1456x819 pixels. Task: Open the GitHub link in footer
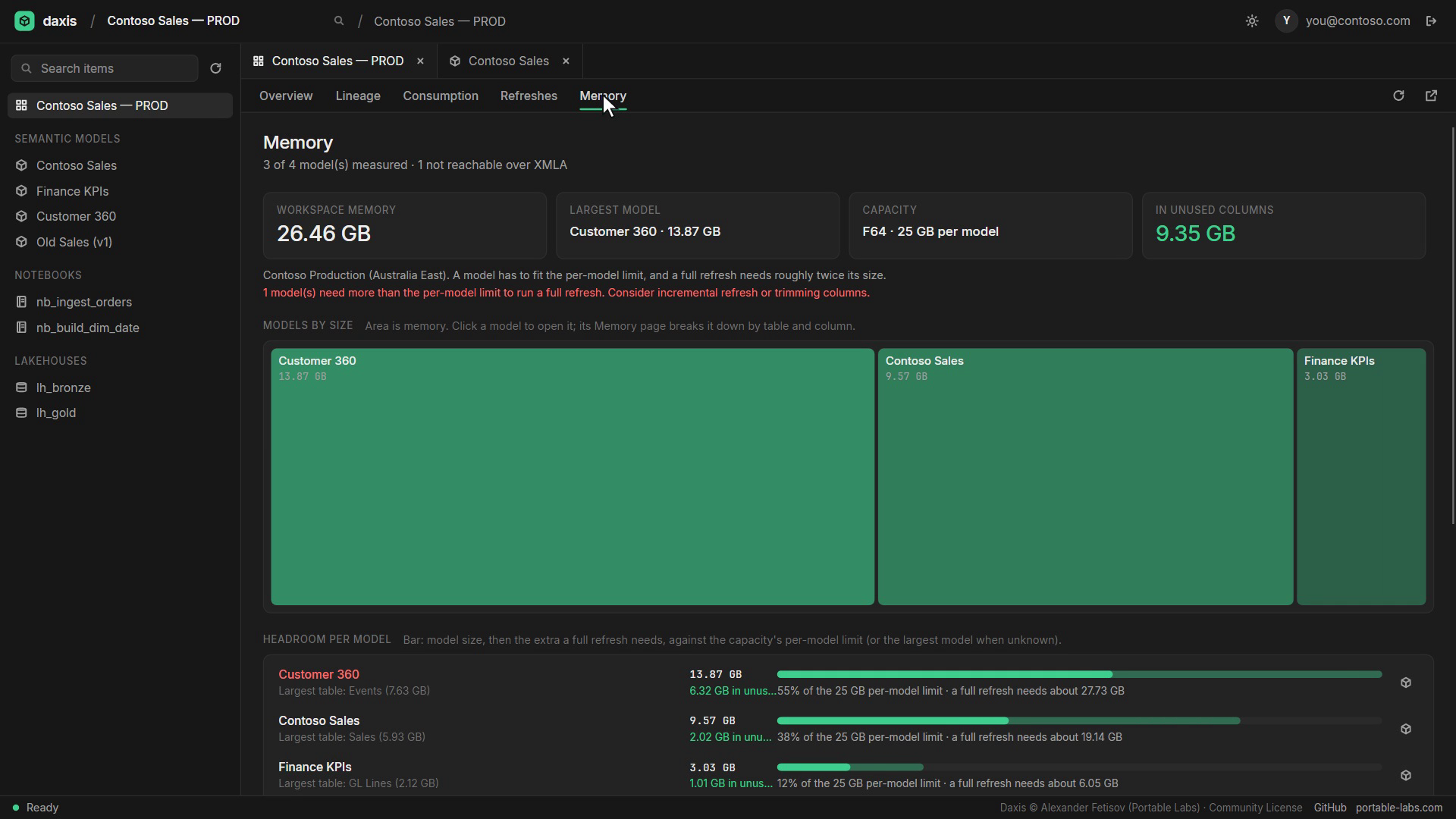click(x=1330, y=808)
